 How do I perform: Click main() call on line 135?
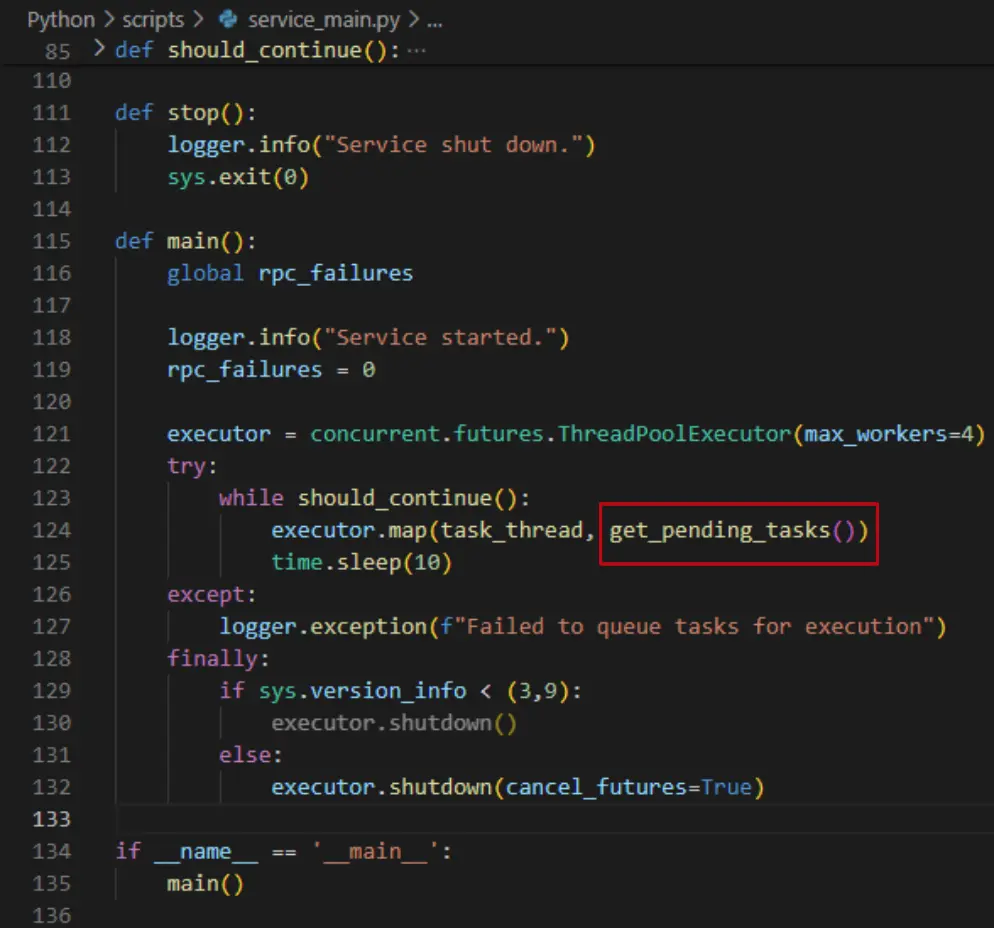click(x=205, y=883)
